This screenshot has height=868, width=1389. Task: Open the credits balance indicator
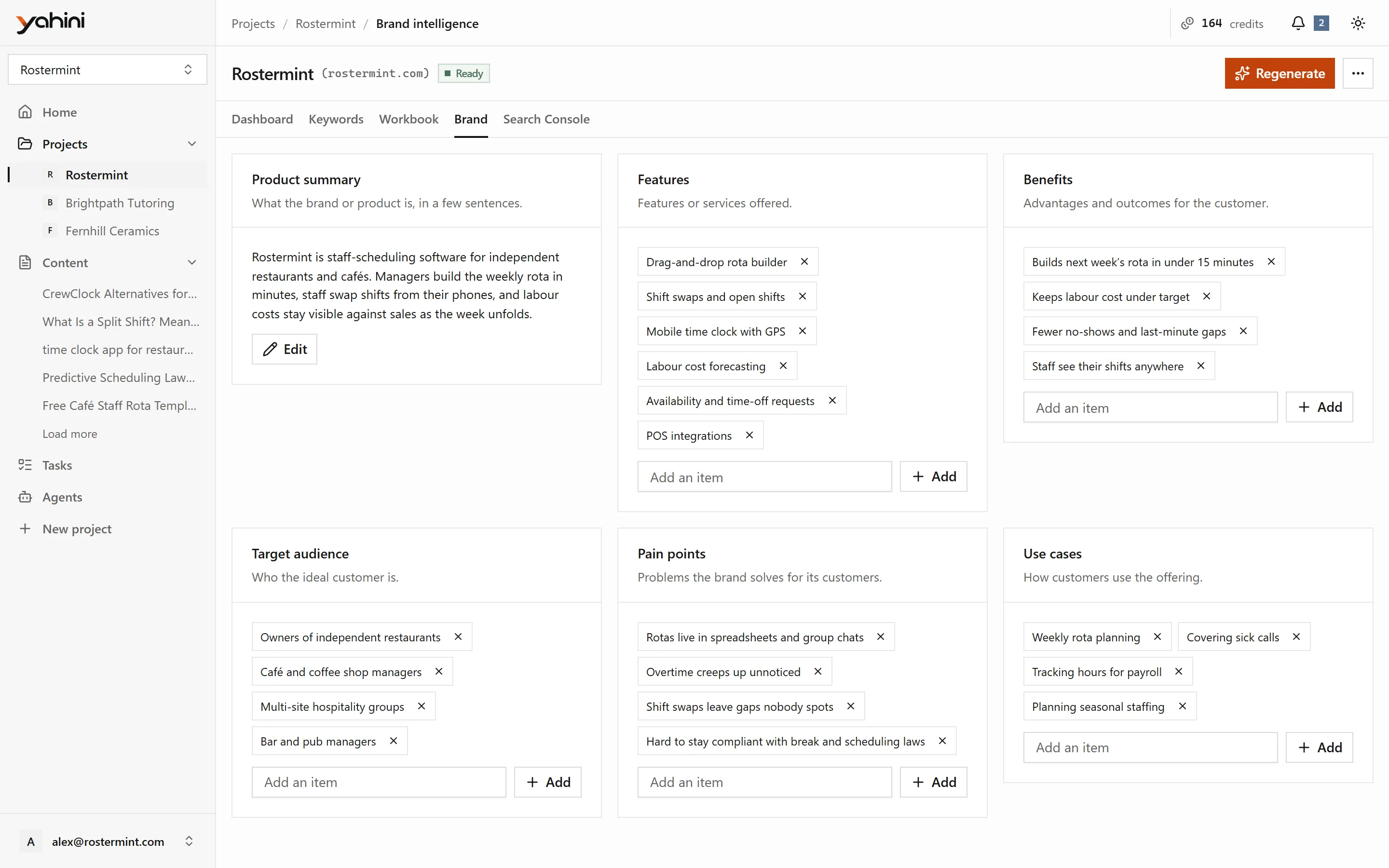point(1222,24)
